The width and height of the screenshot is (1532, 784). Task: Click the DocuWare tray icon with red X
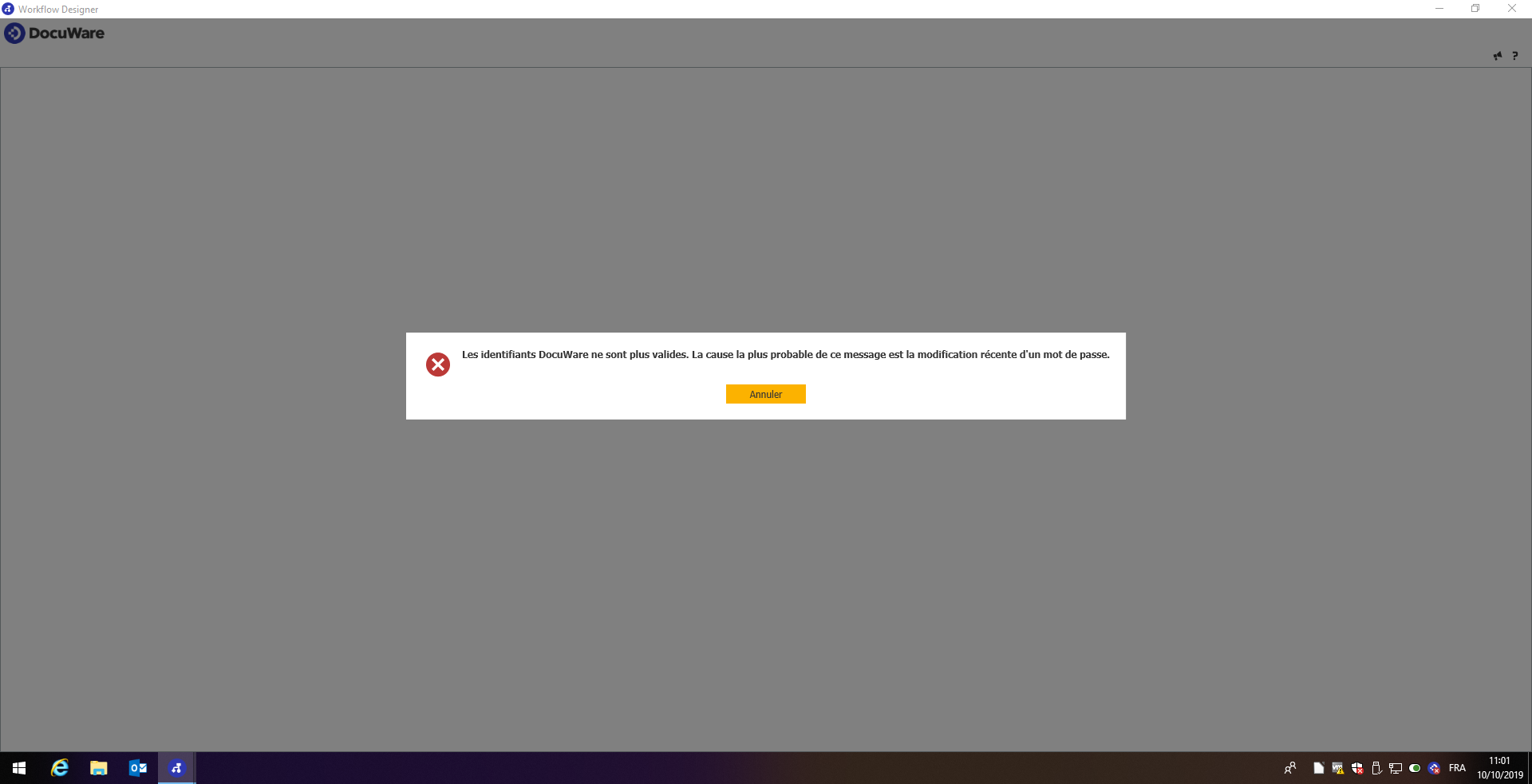point(1434,768)
